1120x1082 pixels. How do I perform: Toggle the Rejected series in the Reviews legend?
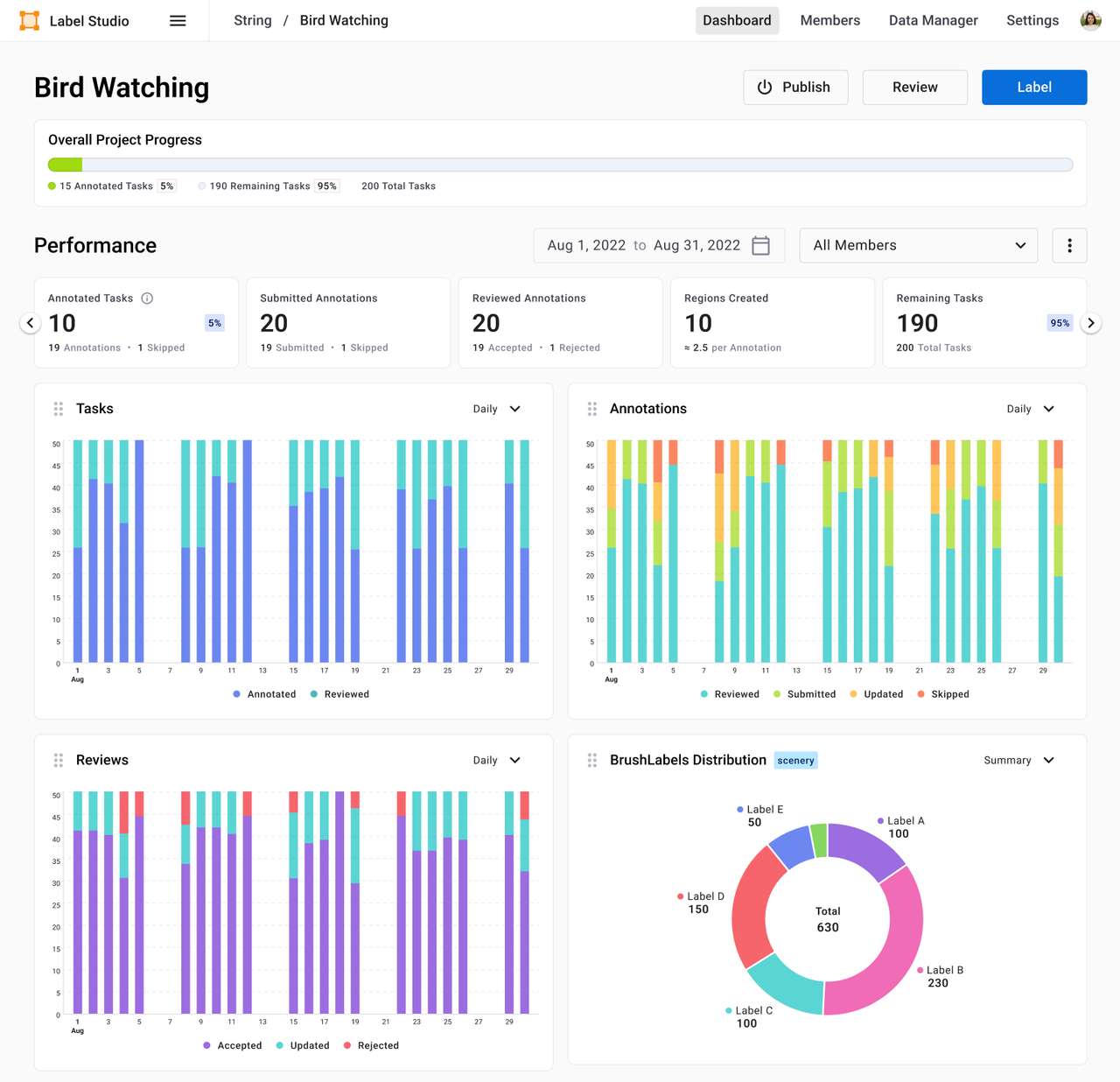point(371,1044)
